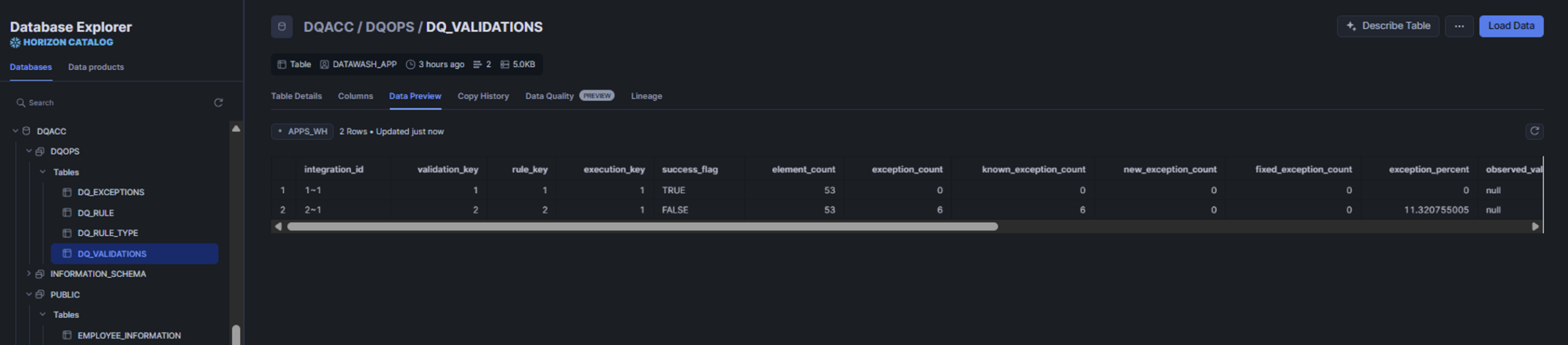The image size is (1568, 345).
Task: Click left arrow of the horizontal scrollbar
Action: (279, 227)
